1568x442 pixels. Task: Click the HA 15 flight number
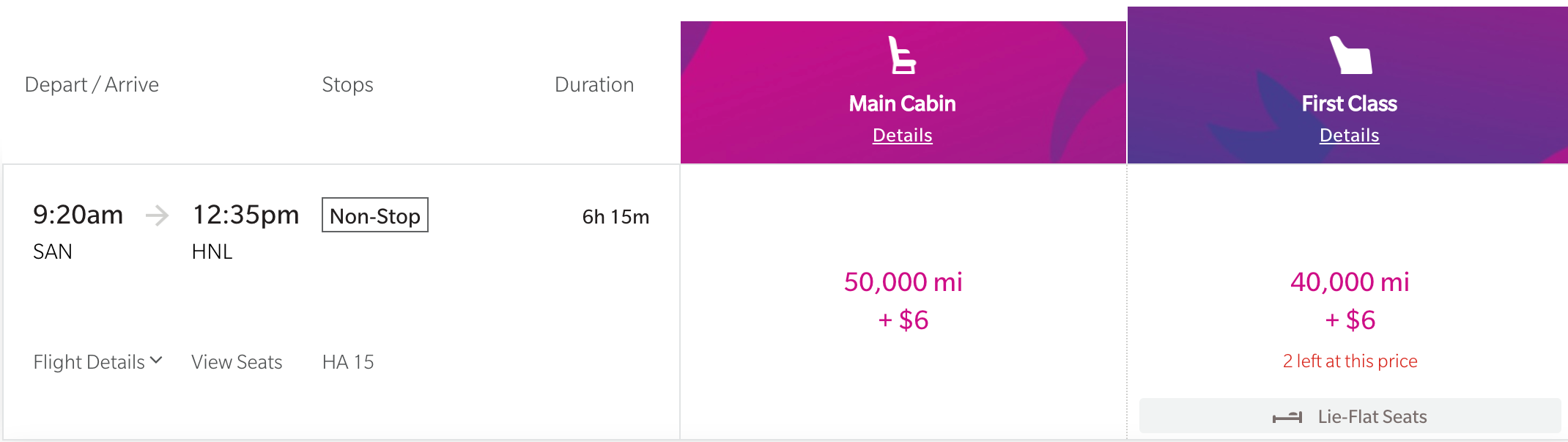[x=348, y=362]
